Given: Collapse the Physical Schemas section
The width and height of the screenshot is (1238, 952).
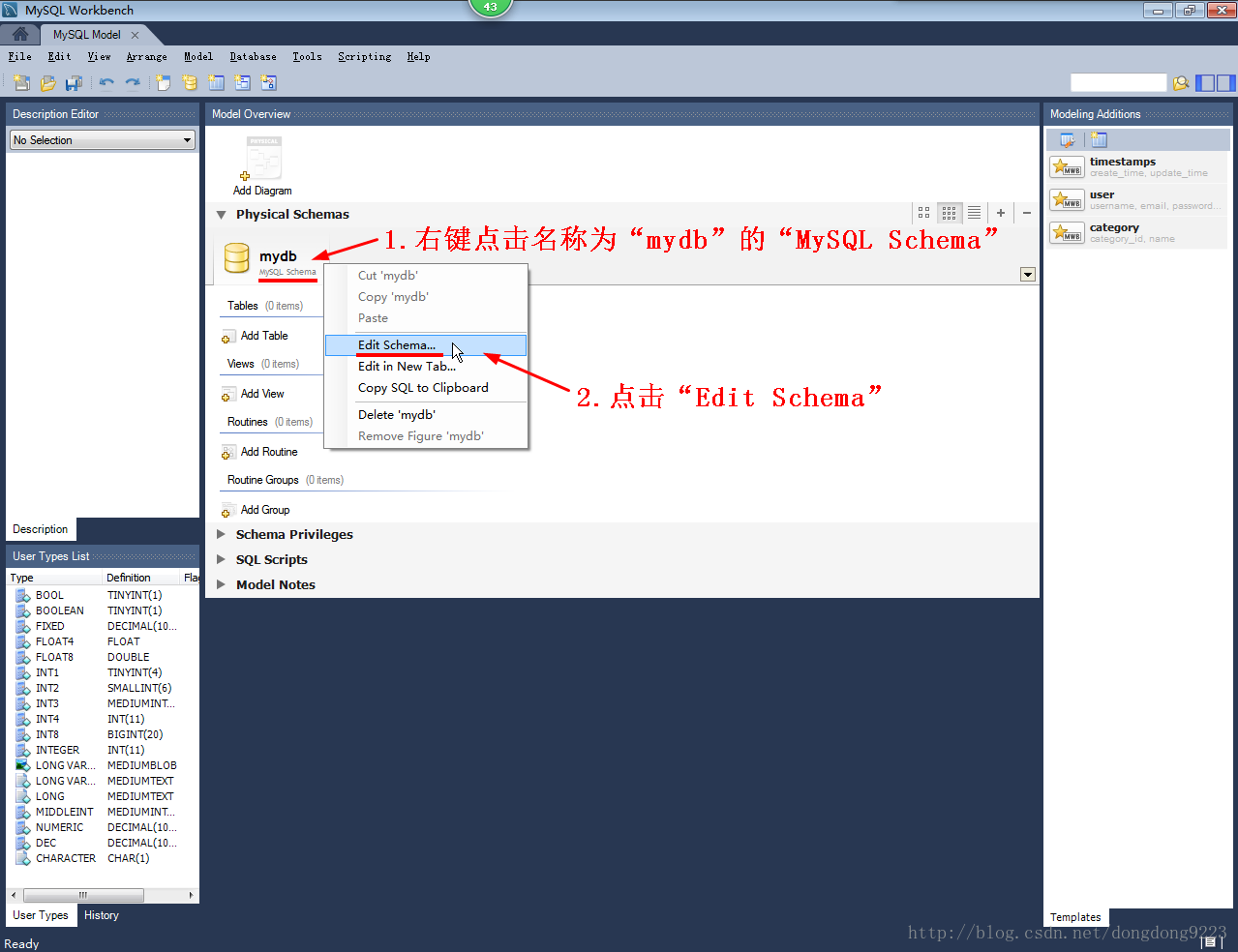Looking at the screenshot, I should click(x=221, y=215).
